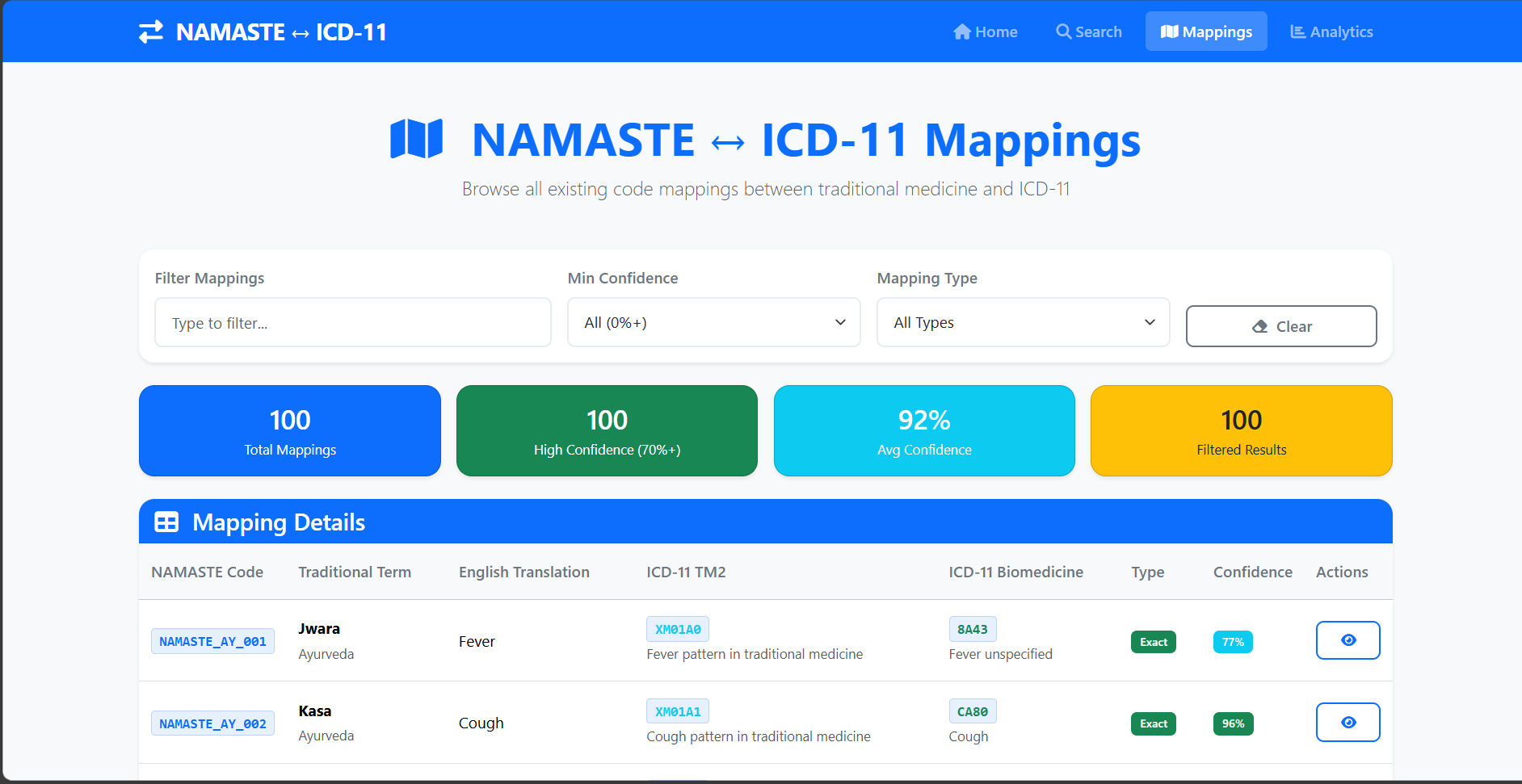Click the swap arrows logo icon

[150, 31]
